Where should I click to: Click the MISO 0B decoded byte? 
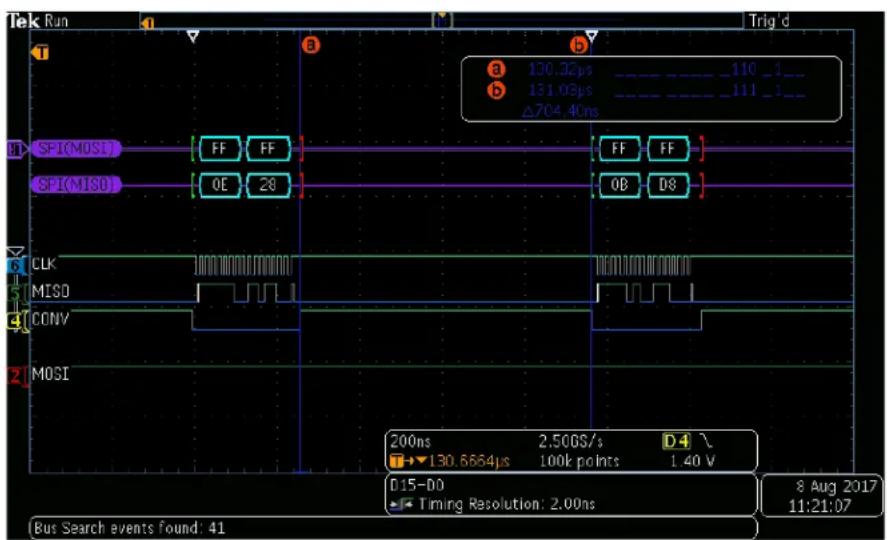(619, 185)
